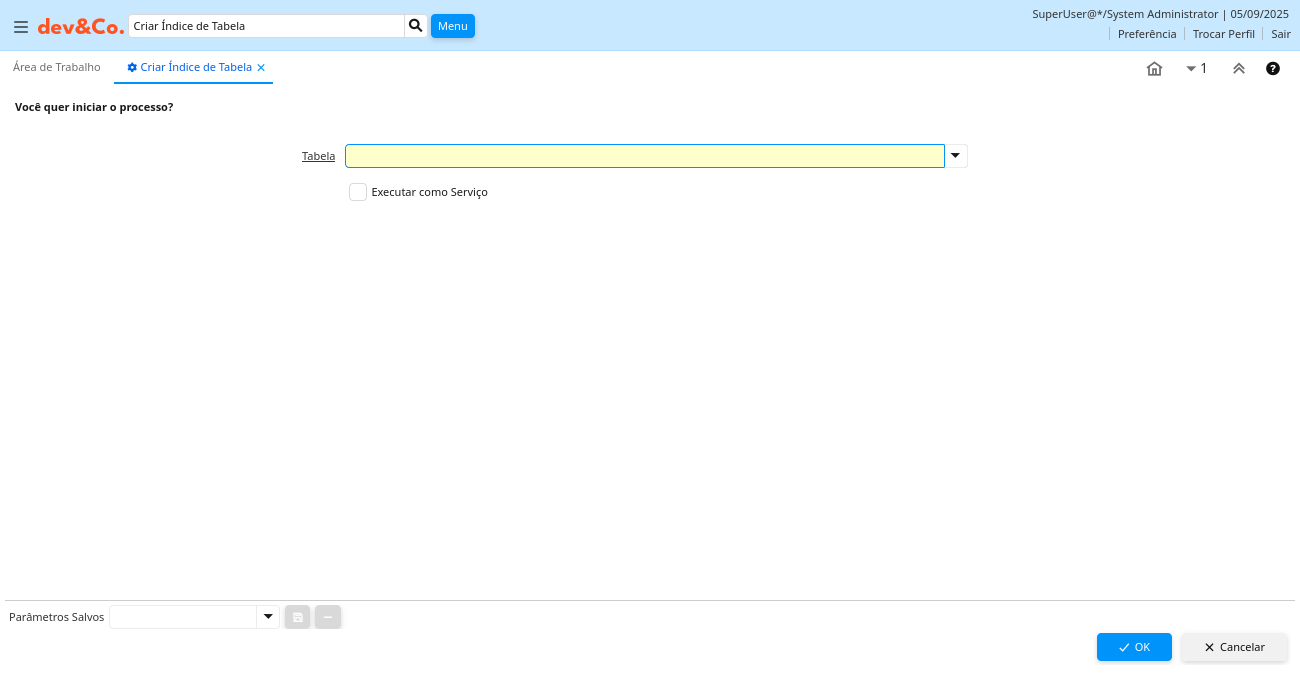Go to home via house icon
The image size is (1300, 674).
pyautogui.click(x=1154, y=69)
